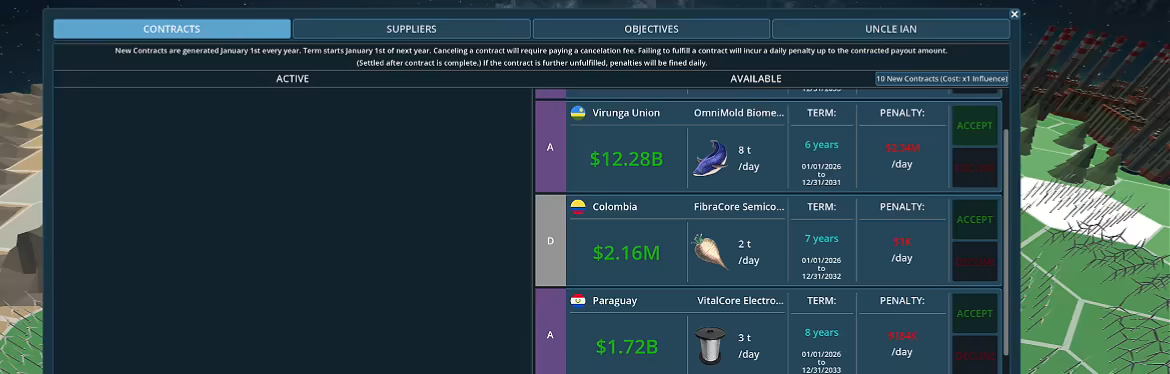1170x374 pixels.
Task: Click the VitalCore Electro... company name
Action: click(x=739, y=301)
